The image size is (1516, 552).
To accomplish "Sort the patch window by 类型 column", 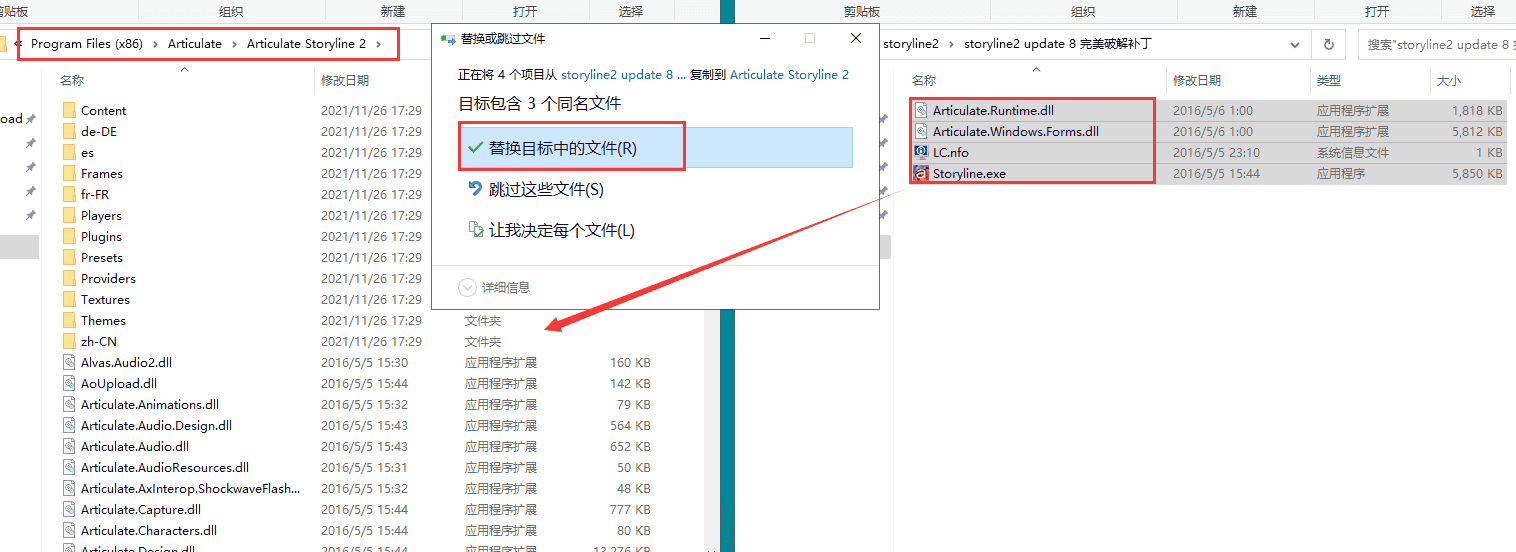I will point(1329,80).
